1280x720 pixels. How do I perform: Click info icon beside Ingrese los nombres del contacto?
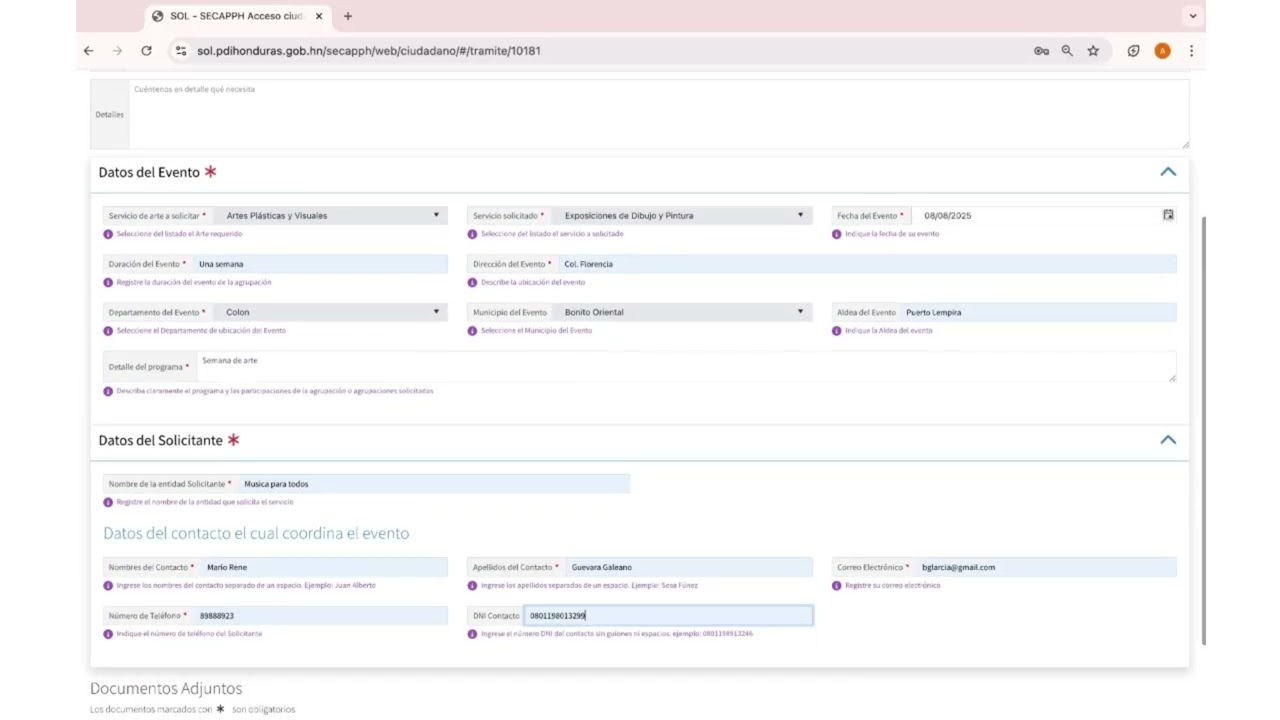(108, 585)
